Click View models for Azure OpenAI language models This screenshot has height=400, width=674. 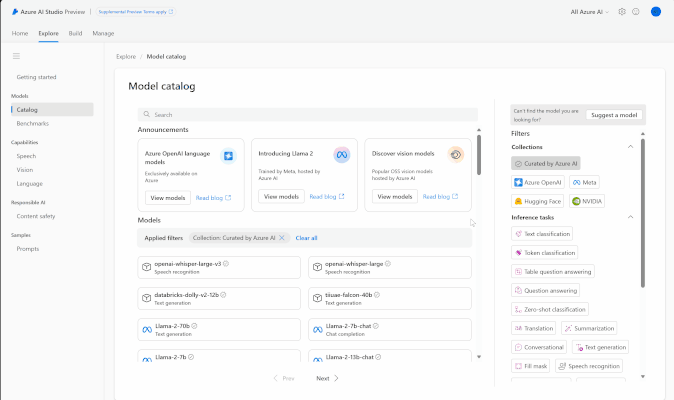168,198
